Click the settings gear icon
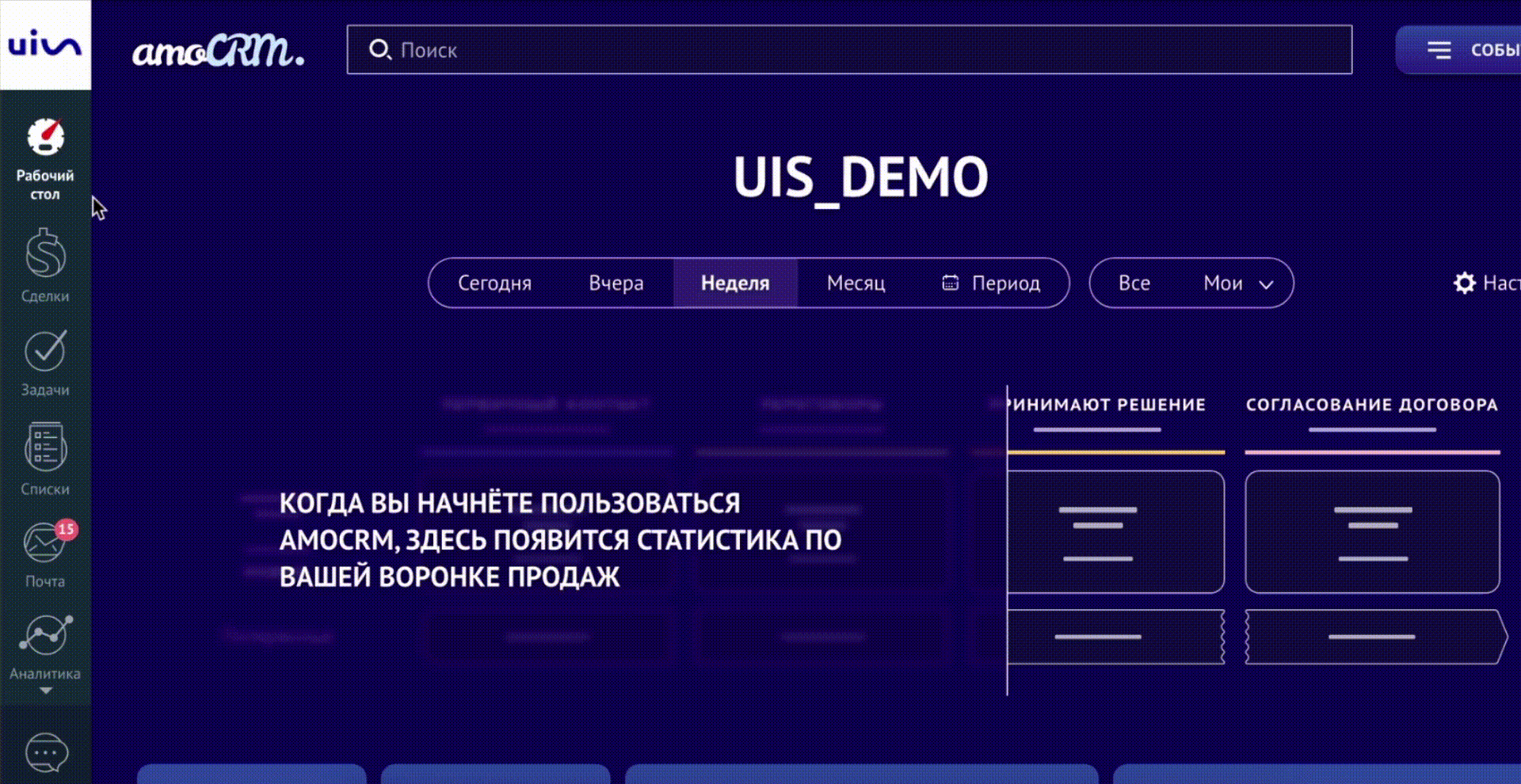 [1465, 283]
